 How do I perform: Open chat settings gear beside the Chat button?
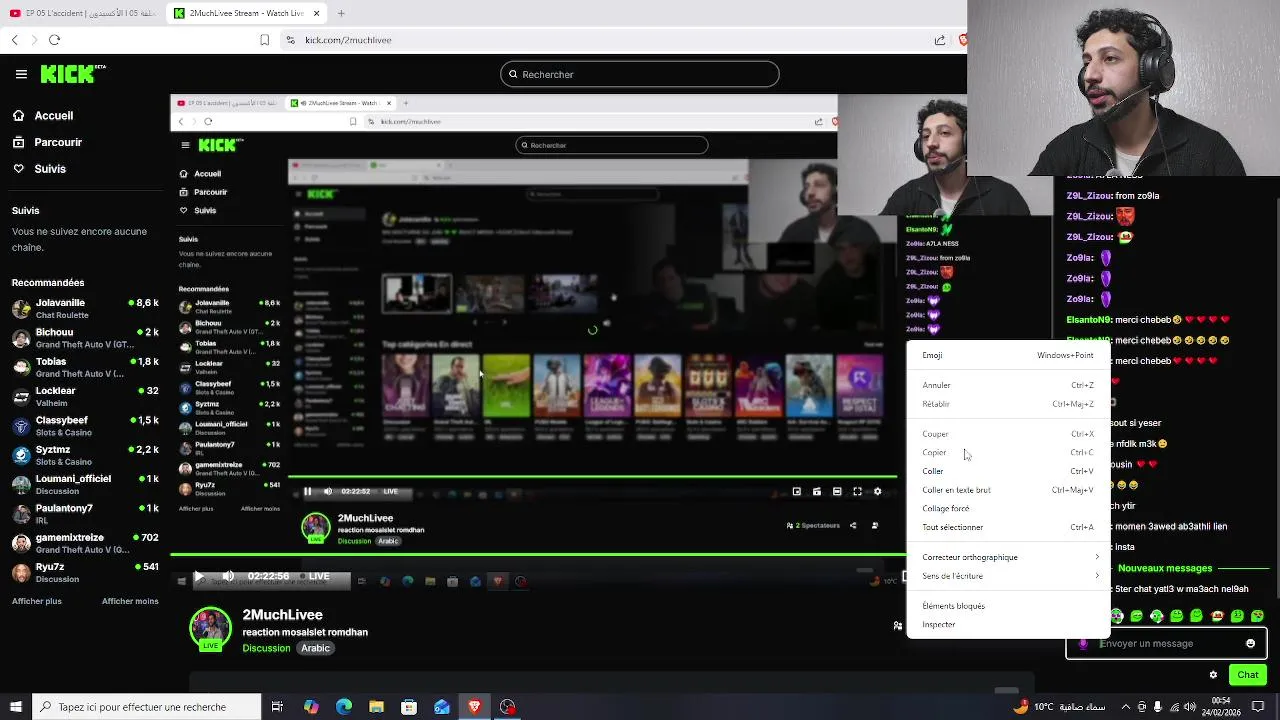point(1213,675)
